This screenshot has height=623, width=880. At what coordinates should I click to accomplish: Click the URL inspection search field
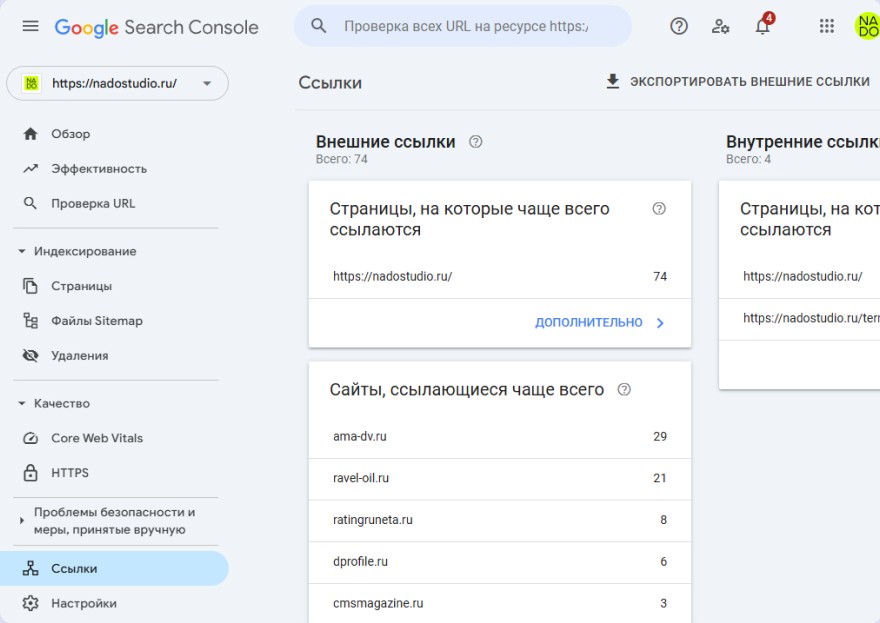(x=465, y=26)
